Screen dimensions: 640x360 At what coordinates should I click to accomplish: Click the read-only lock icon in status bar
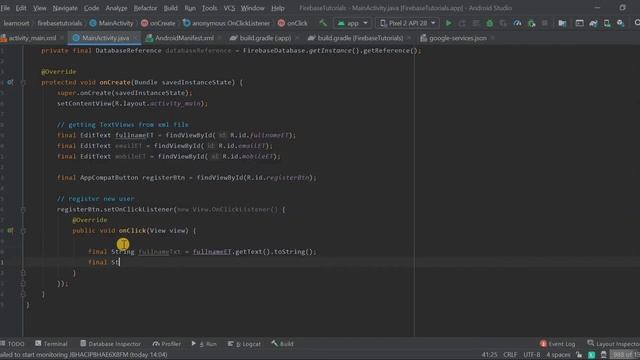pos(579,355)
